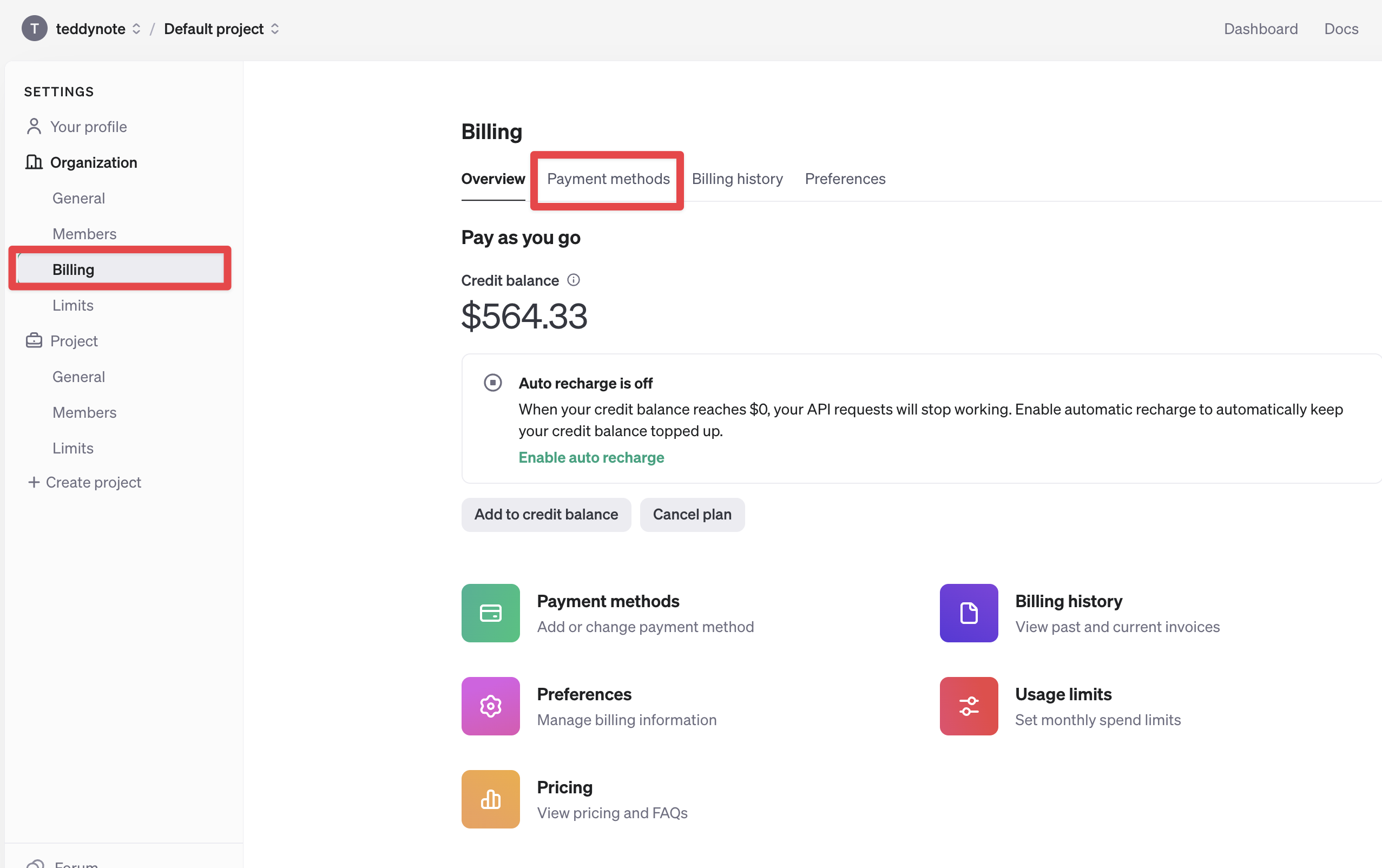The image size is (1382, 868).
Task: Click the orange Pricing chart icon
Action: [490, 799]
